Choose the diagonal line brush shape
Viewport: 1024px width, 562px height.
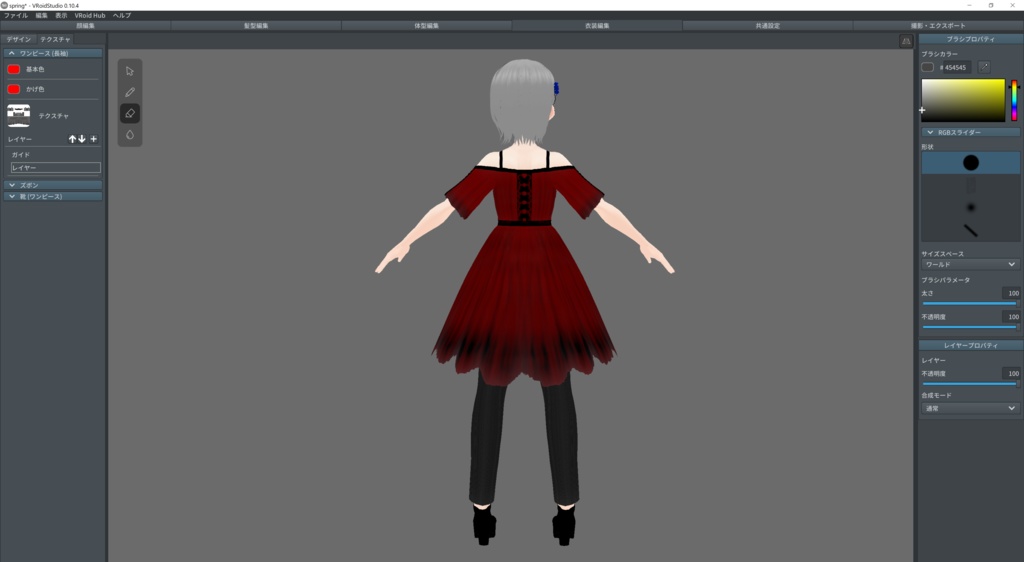click(x=970, y=230)
